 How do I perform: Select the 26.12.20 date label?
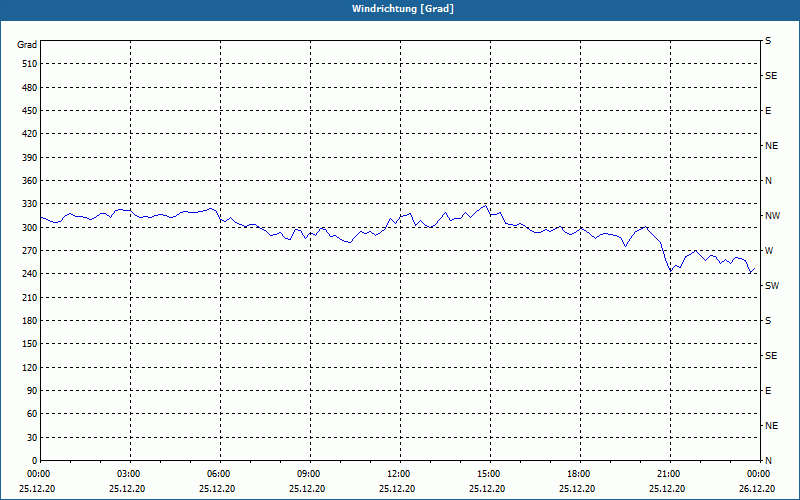(x=757, y=489)
